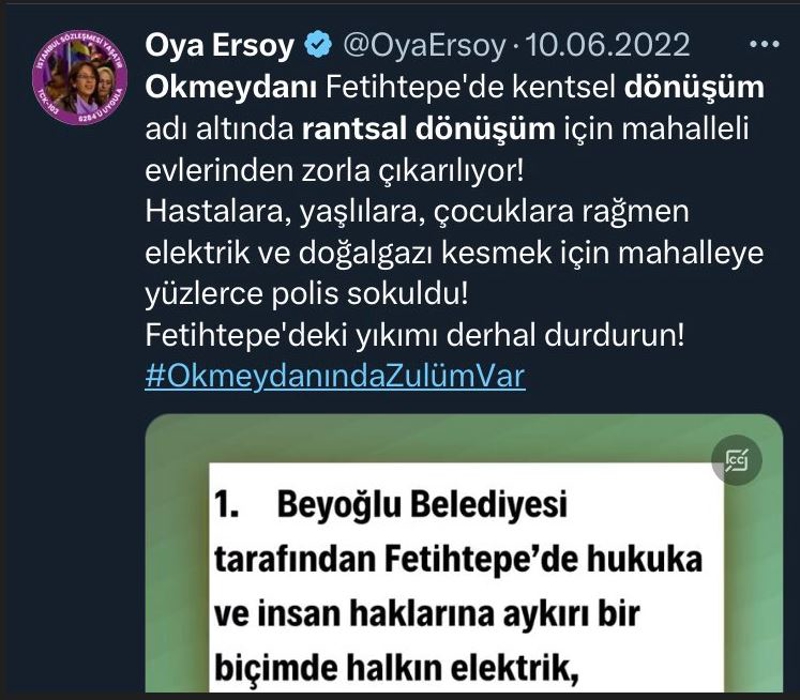Click the display name Oya Ersoy

pyautogui.click(x=220, y=45)
